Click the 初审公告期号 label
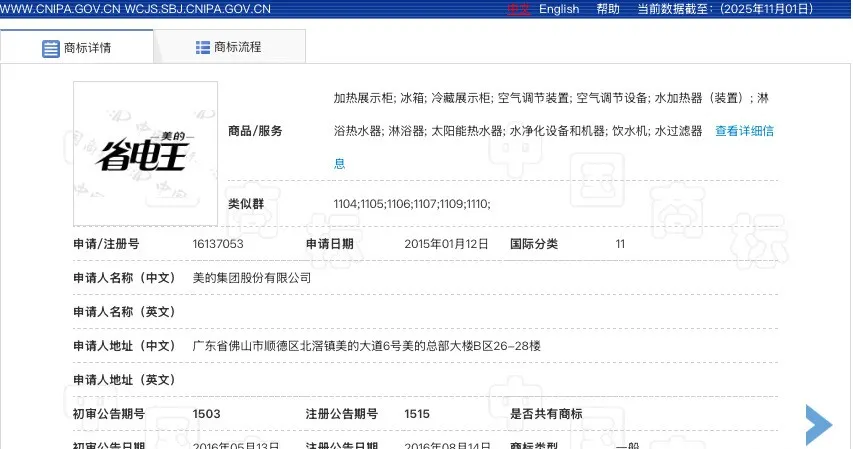 tap(109, 414)
